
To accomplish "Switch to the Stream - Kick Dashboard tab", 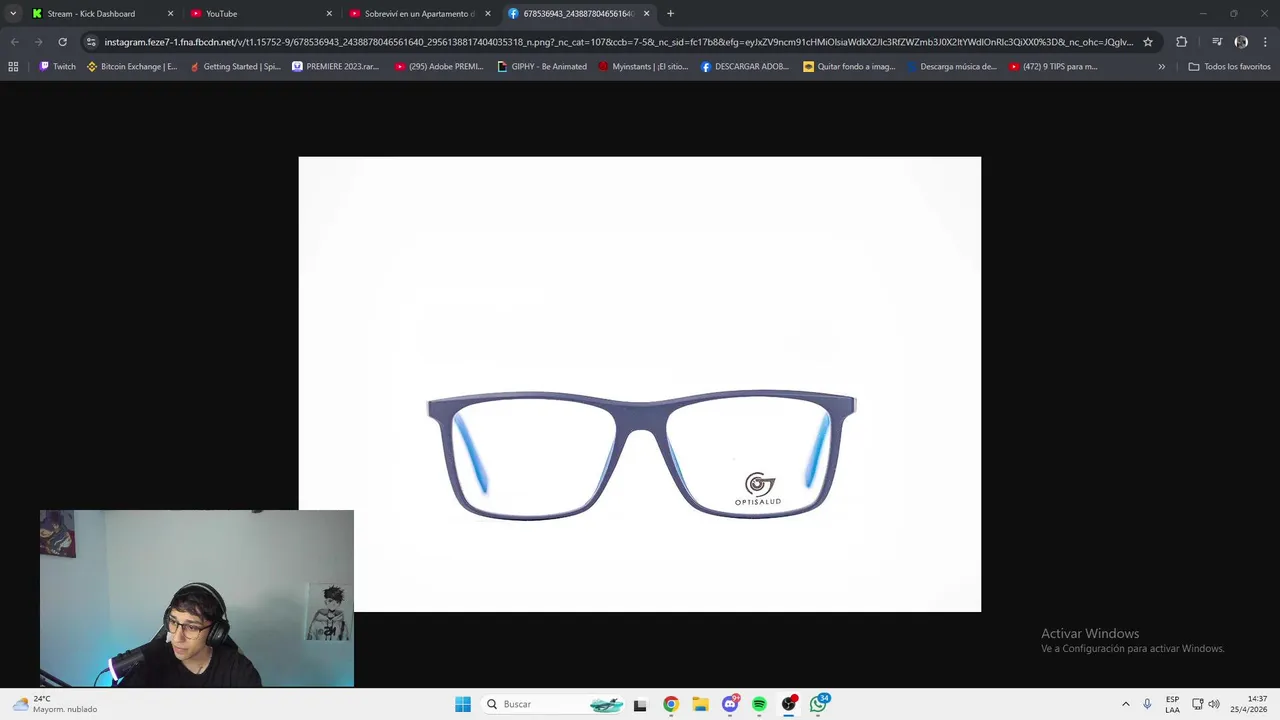I will pyautogui.click(x=91, y=14).
